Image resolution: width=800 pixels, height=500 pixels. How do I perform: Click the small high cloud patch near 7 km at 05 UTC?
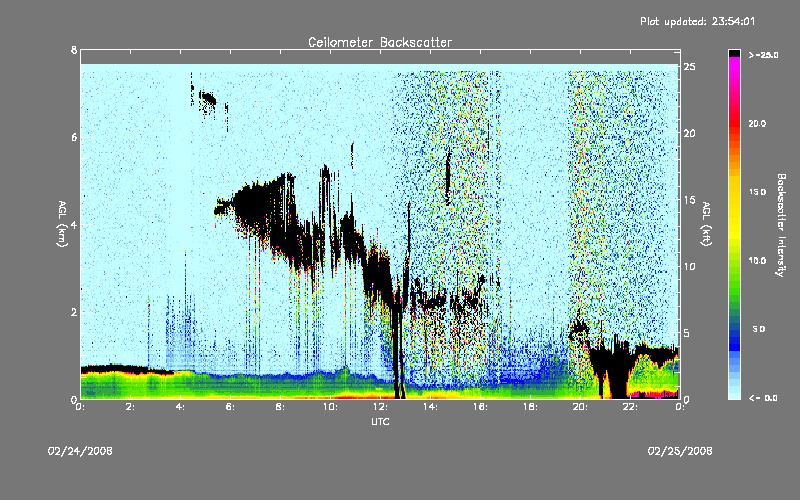tap(208, 98)
